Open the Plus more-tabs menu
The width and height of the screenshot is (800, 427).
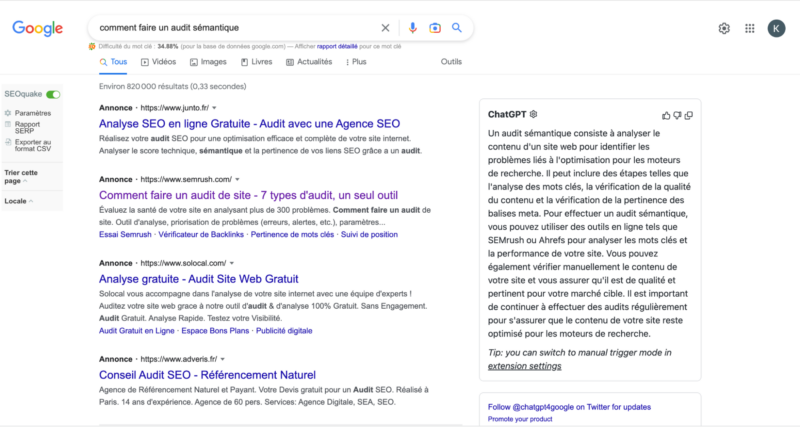pos(356,62)
